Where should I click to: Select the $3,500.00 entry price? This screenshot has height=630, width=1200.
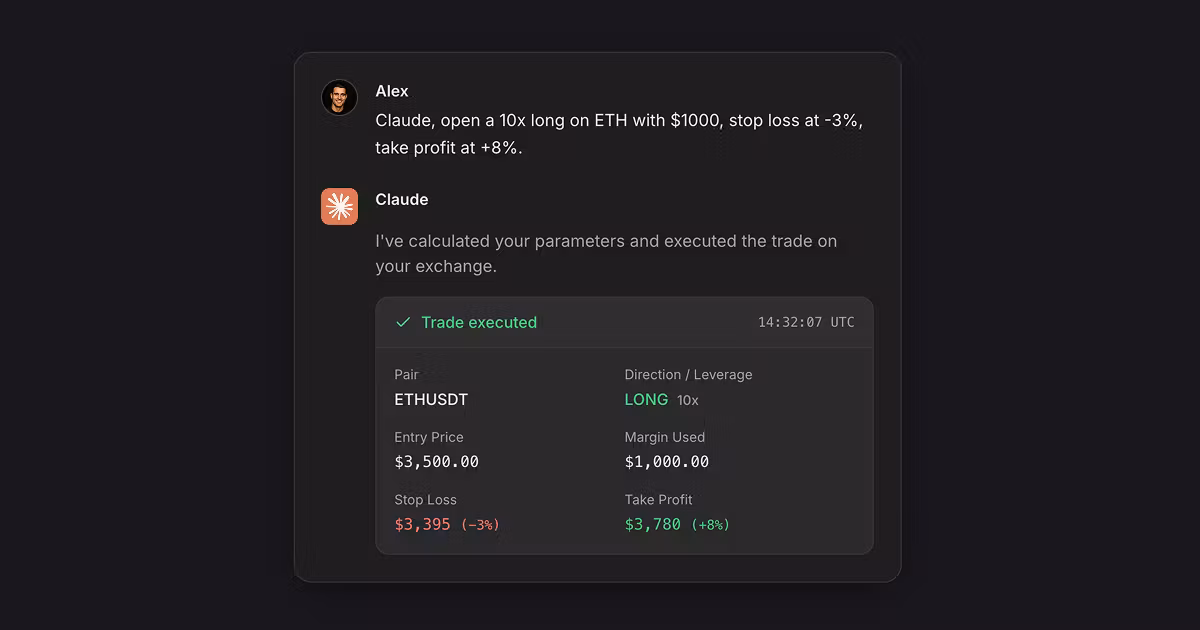[x=437, y=462]
